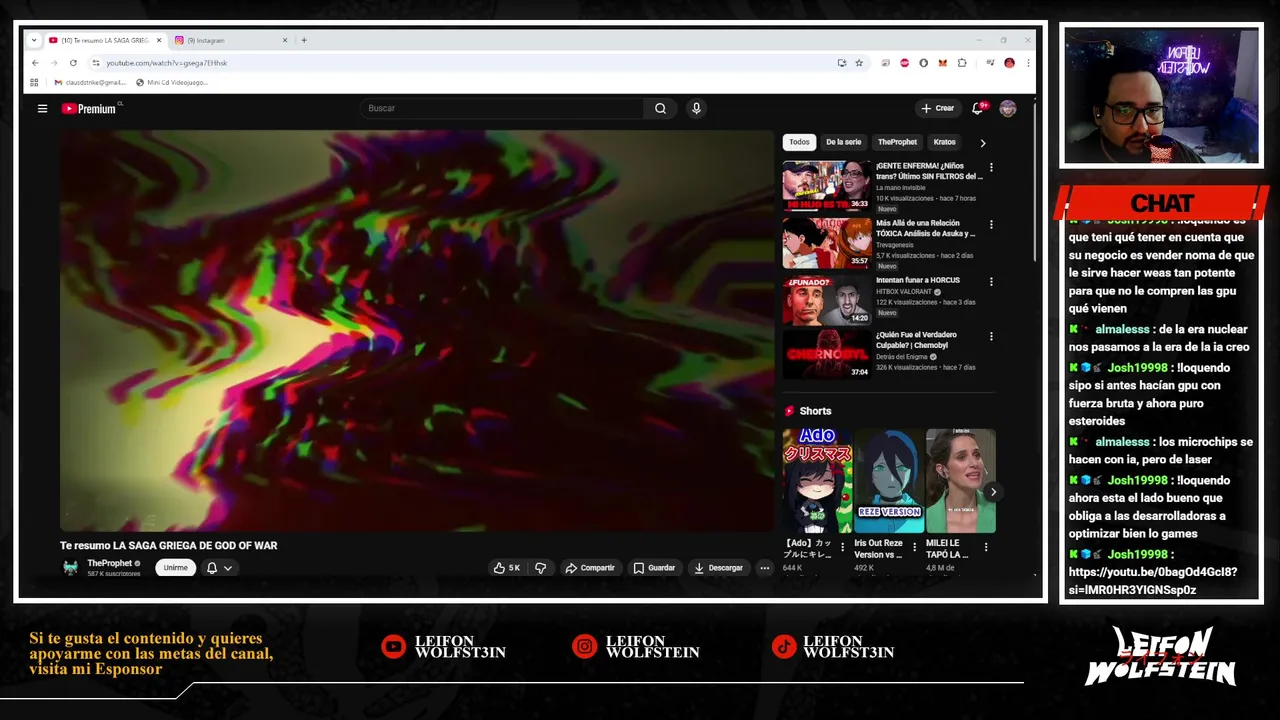1280x720 pixels.
Task: Open the Gmail bookmark in bookmarks bar
Action: coord(90,82)
